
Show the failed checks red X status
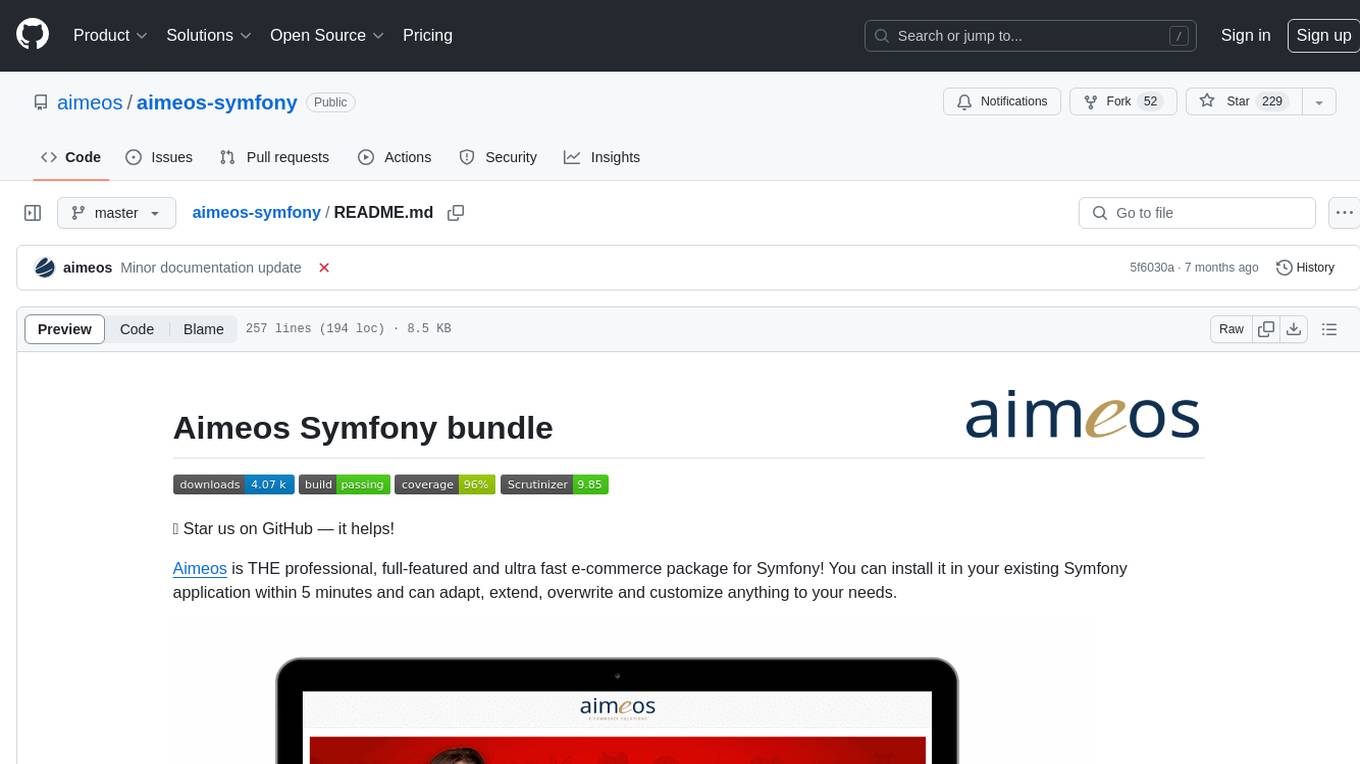324,268
